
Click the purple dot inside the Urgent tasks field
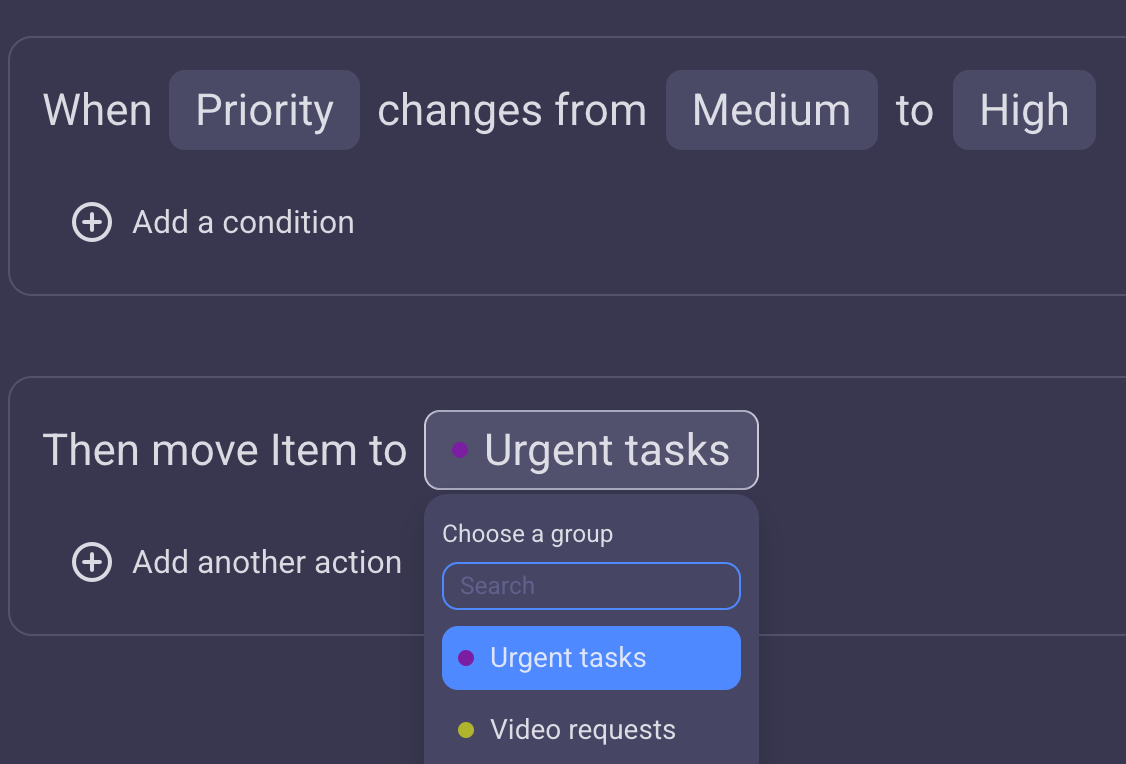(461, 451)
